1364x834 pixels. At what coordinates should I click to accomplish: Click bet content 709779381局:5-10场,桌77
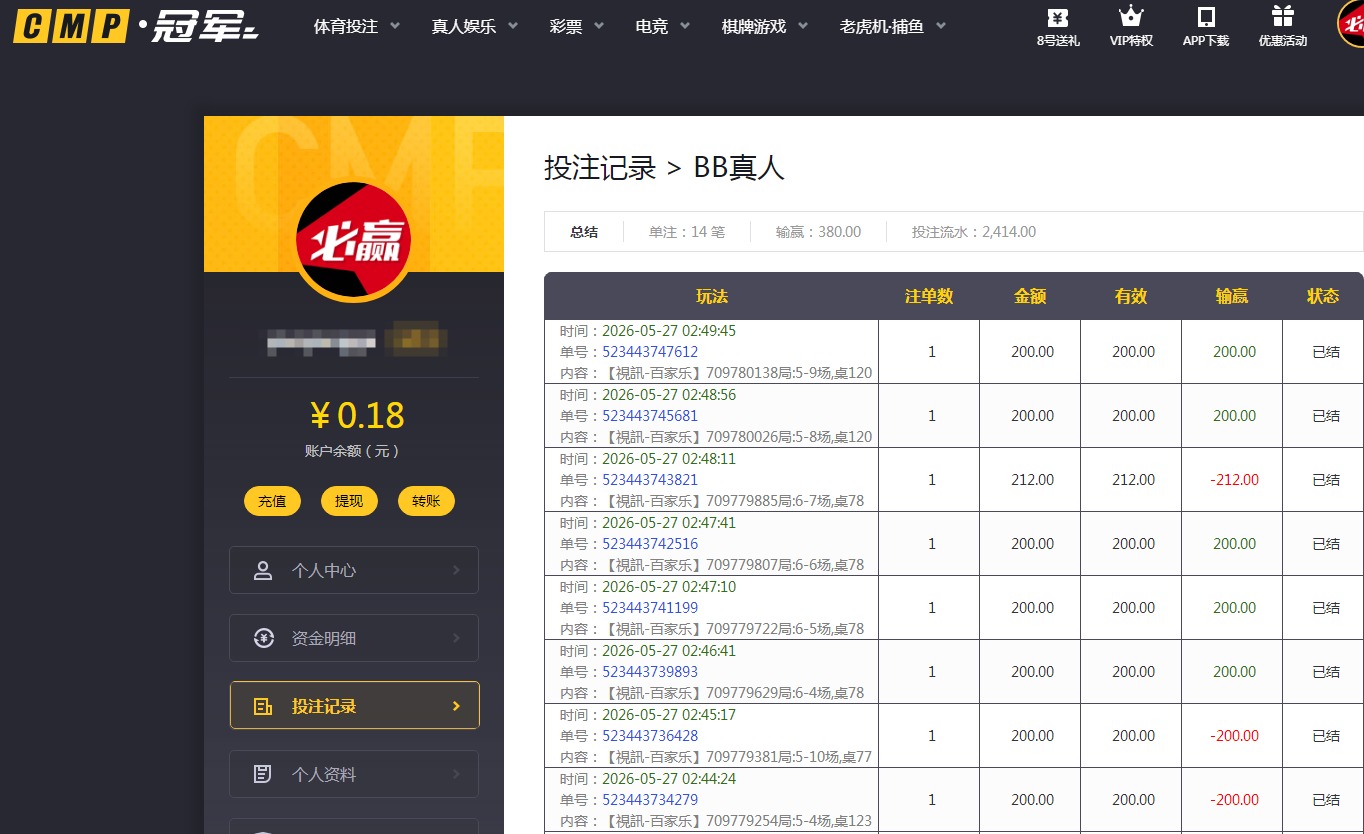[x=789, y=757]
